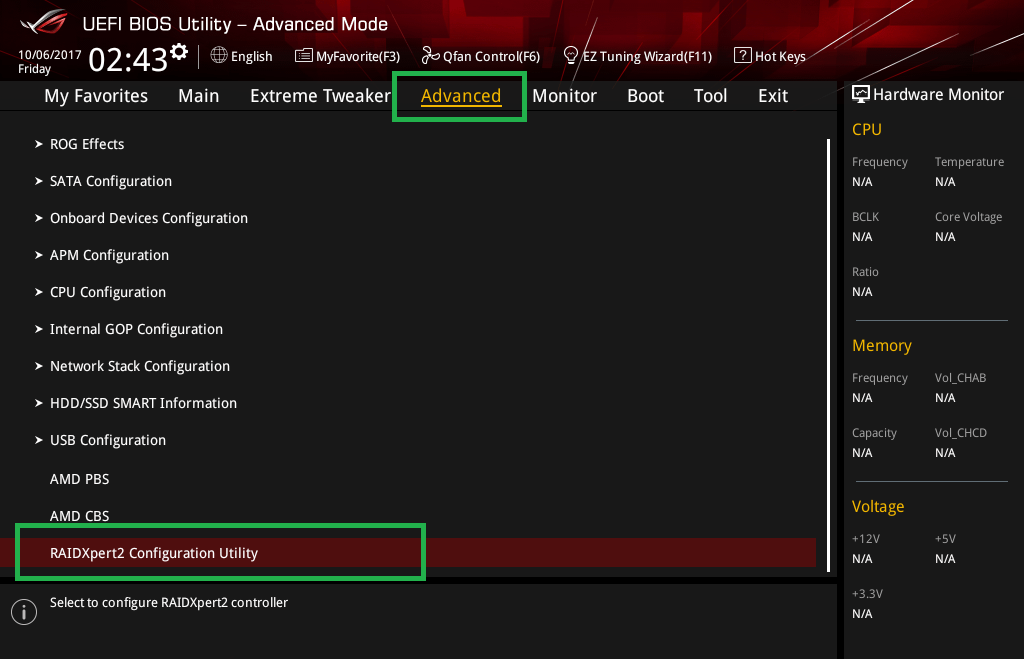The width and height of the screenshot is (1024, 659).
Task: Open the Boot tab
Action: pyautogui.click(x=645, y=96)
